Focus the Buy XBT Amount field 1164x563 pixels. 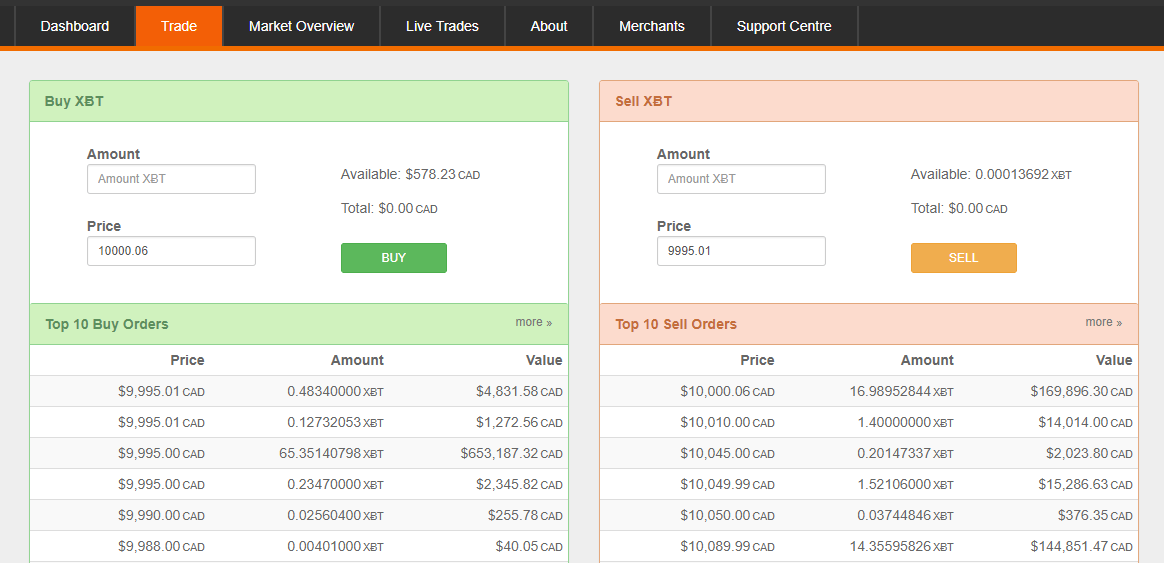[x=171, y=179]
